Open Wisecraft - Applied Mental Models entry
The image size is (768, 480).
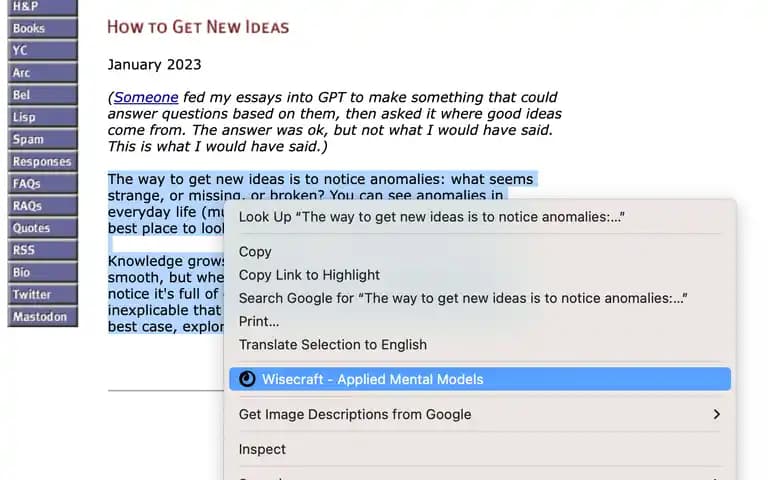(480, 379)
